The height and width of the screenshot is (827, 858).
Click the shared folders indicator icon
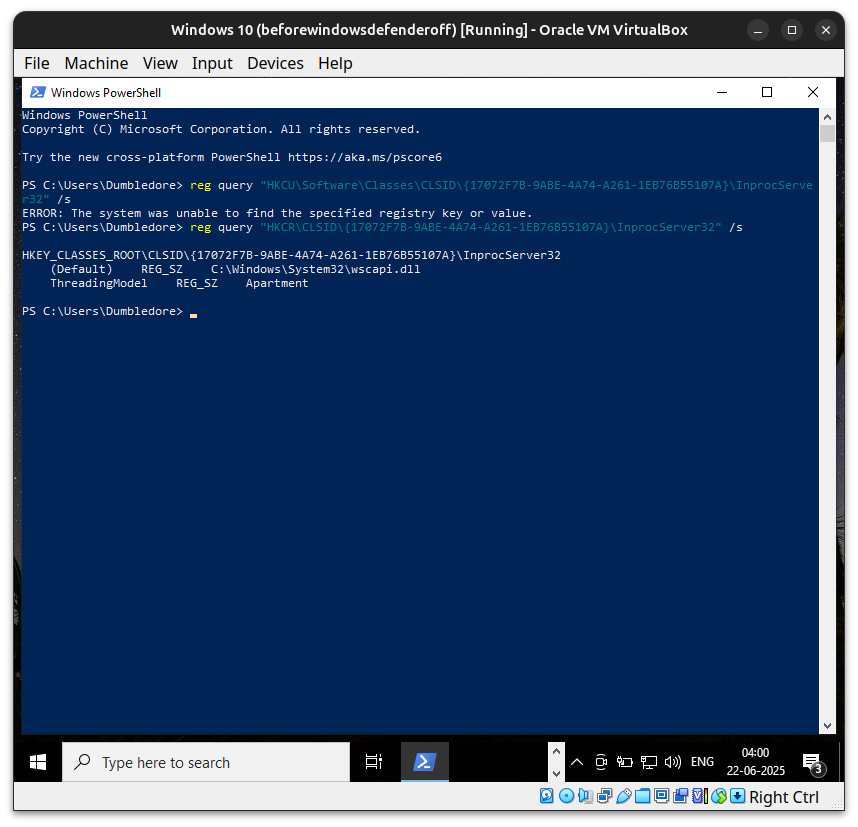pos(642,796)
